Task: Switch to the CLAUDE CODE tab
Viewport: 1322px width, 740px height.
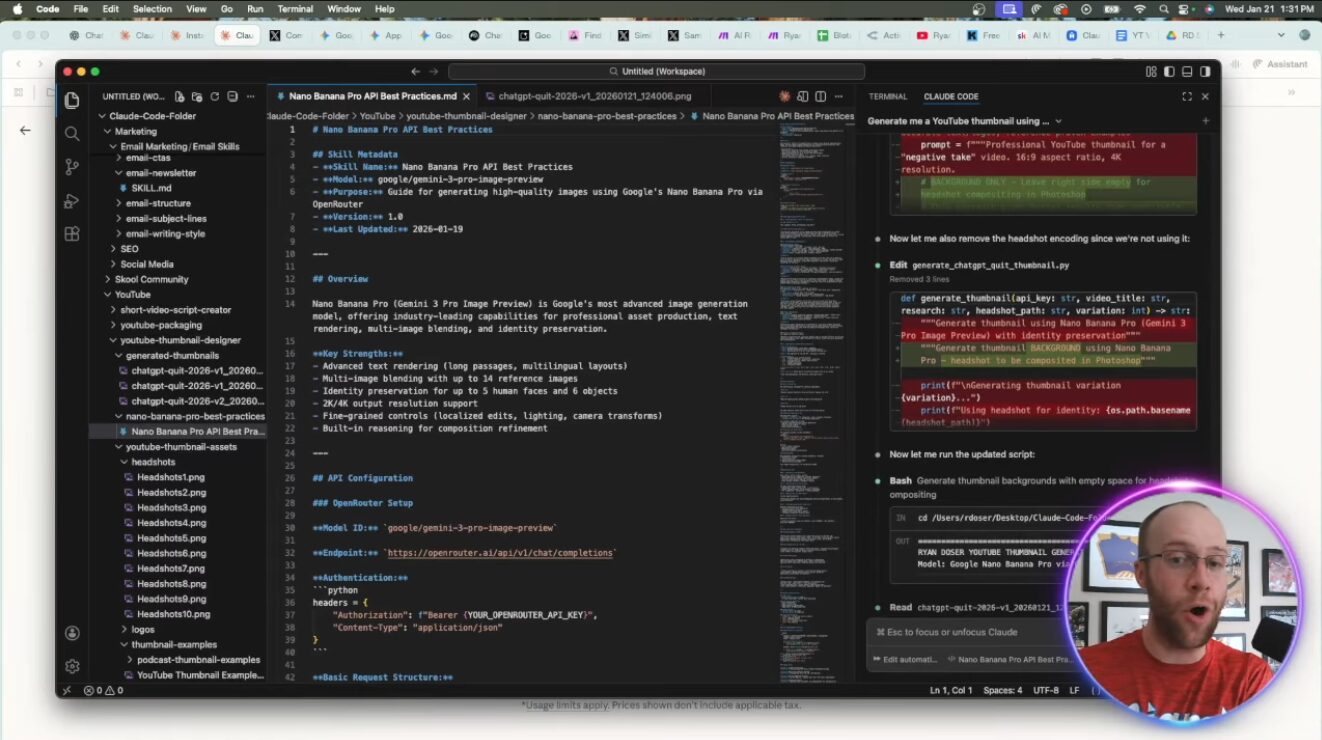Action: pyautogui.click(x=951, y=97)
